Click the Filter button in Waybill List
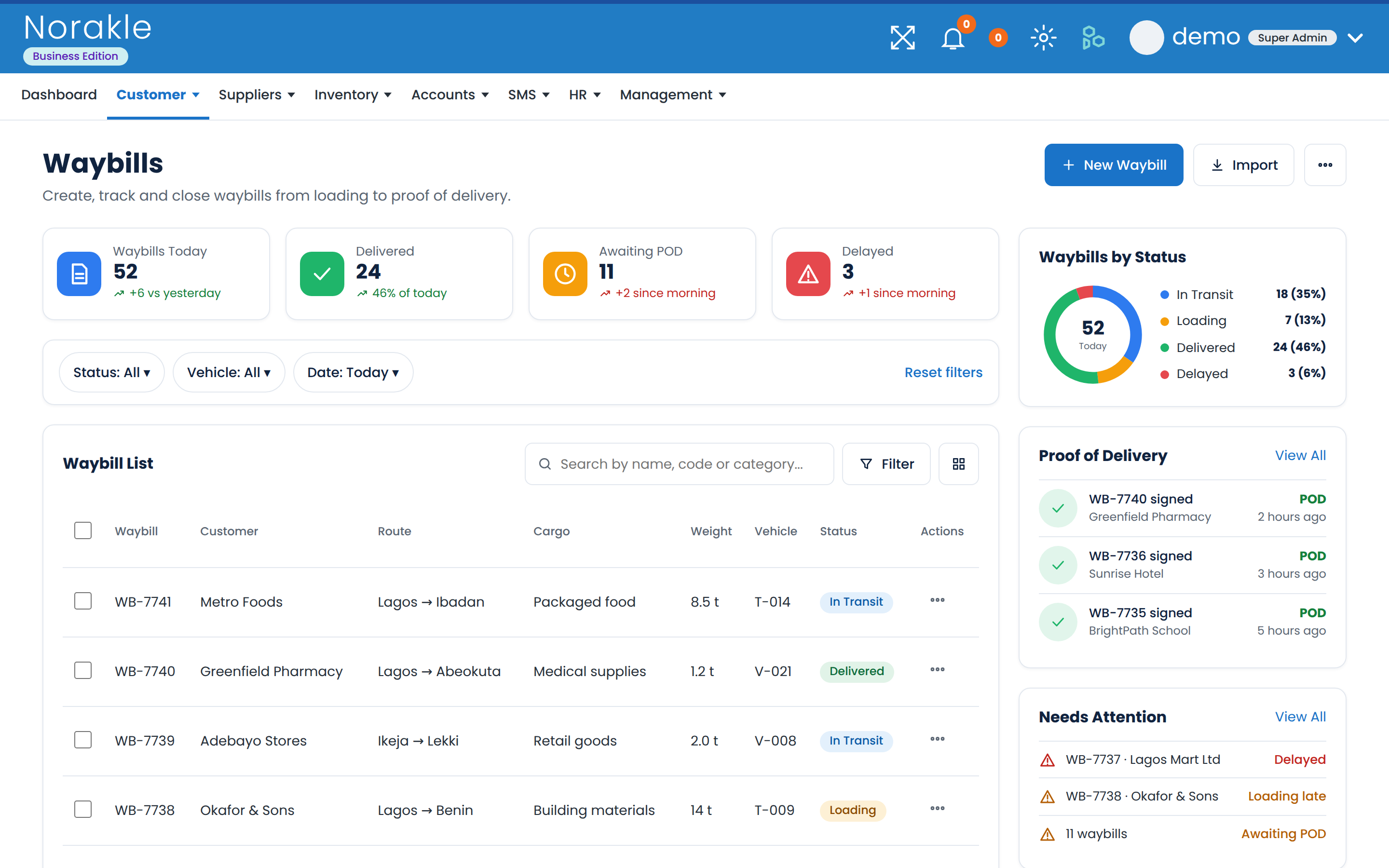Screen dimensions: 1389x868 click(886, 464)
